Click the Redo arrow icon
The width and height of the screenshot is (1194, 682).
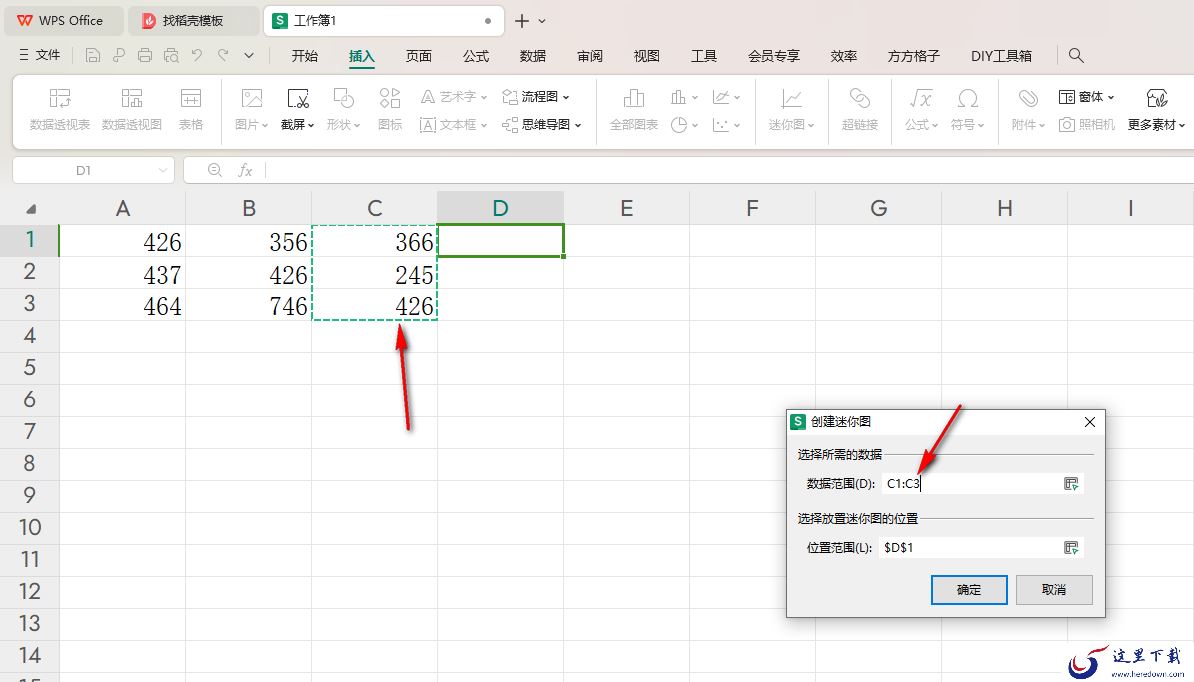pos(222,55)
